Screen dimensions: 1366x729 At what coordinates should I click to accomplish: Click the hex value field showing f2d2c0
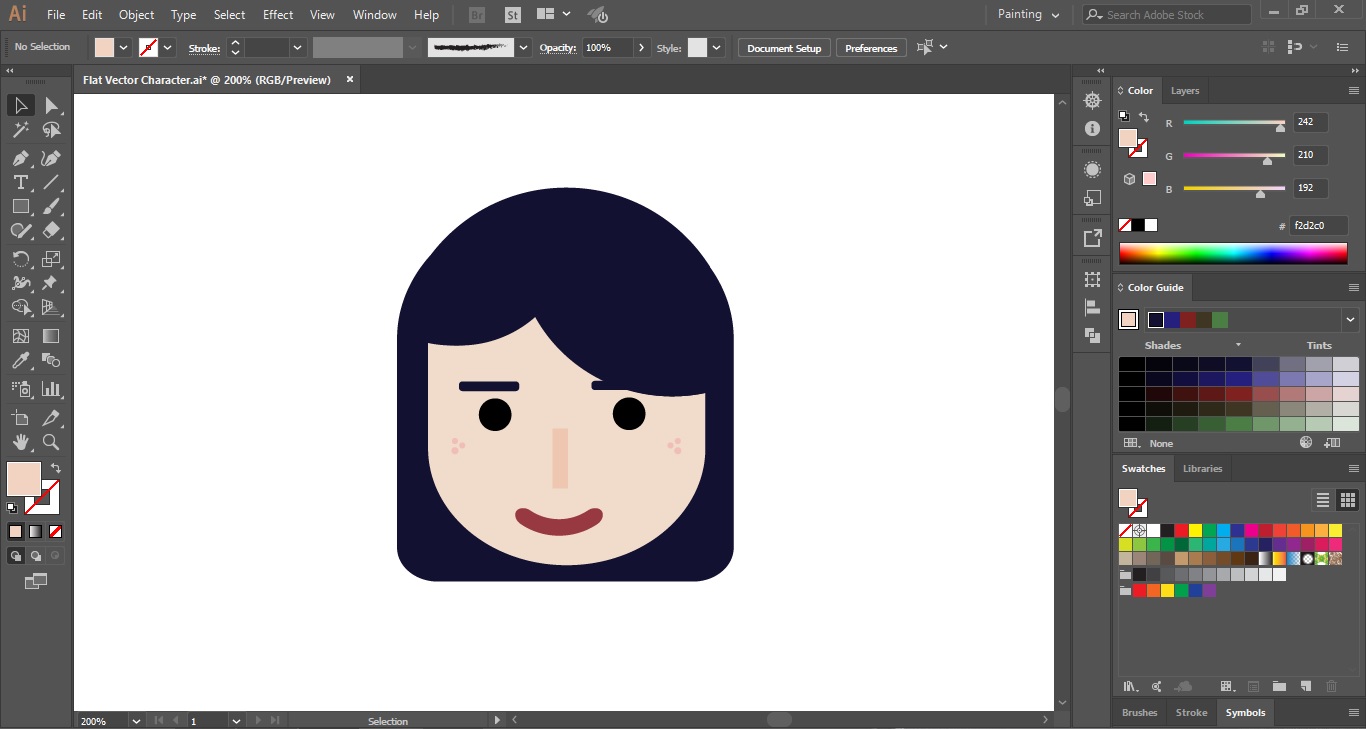point(1319,225)
